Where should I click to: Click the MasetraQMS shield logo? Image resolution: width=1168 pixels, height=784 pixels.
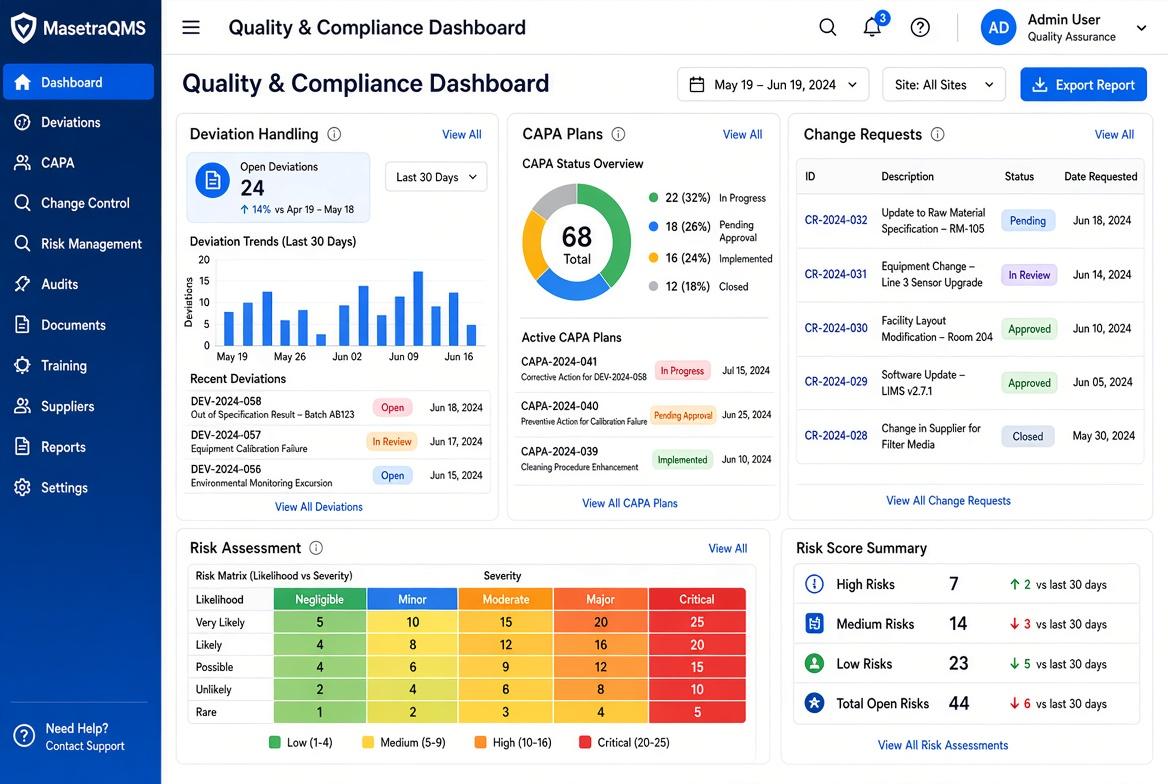[23, 28]
